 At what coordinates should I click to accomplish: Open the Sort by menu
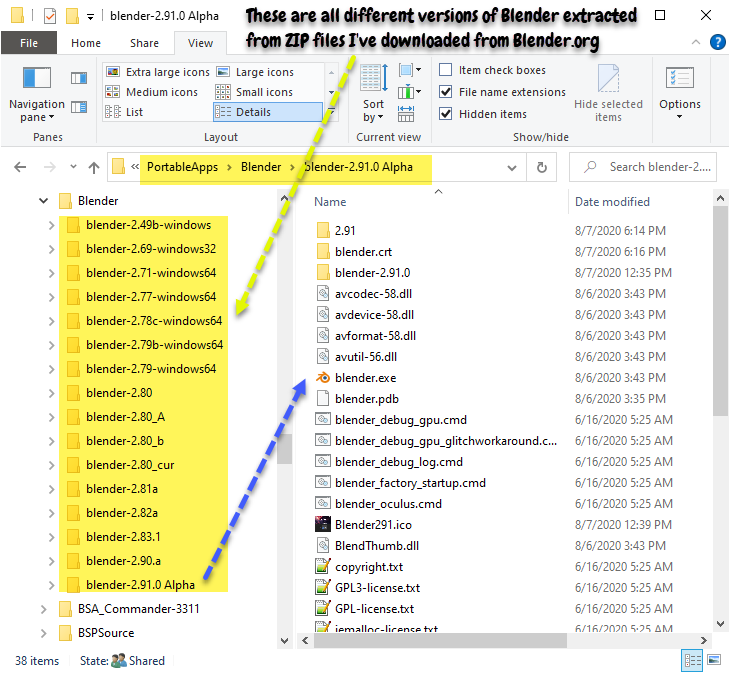point(373,94)
